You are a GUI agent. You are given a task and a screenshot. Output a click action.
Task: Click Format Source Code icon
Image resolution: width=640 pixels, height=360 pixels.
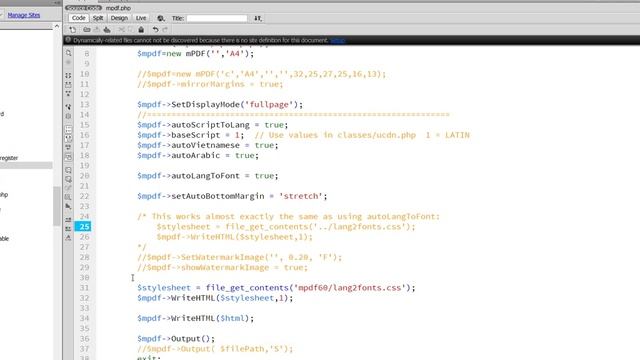(69, 238)
